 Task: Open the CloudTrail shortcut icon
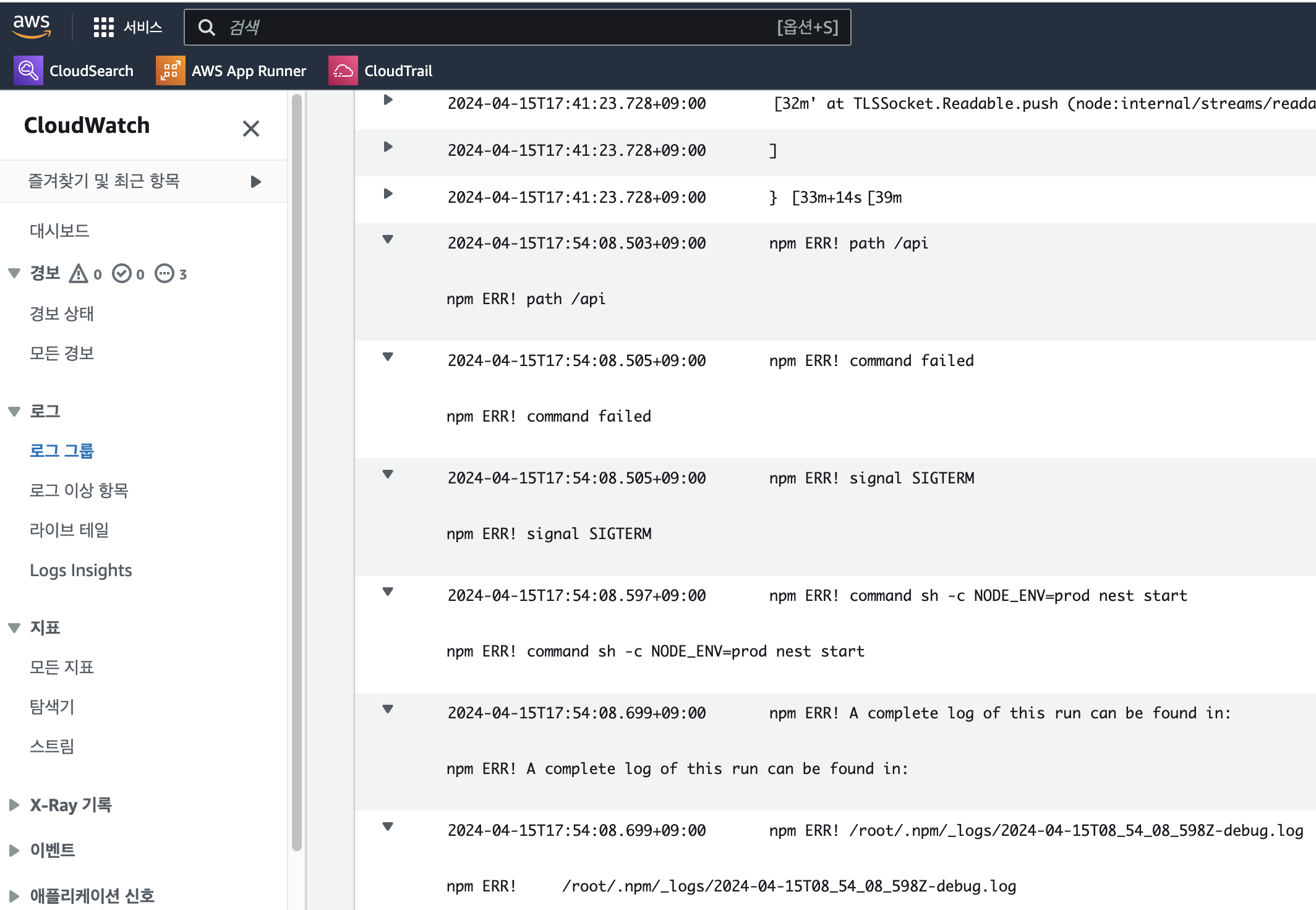click(x=343, y=70)
